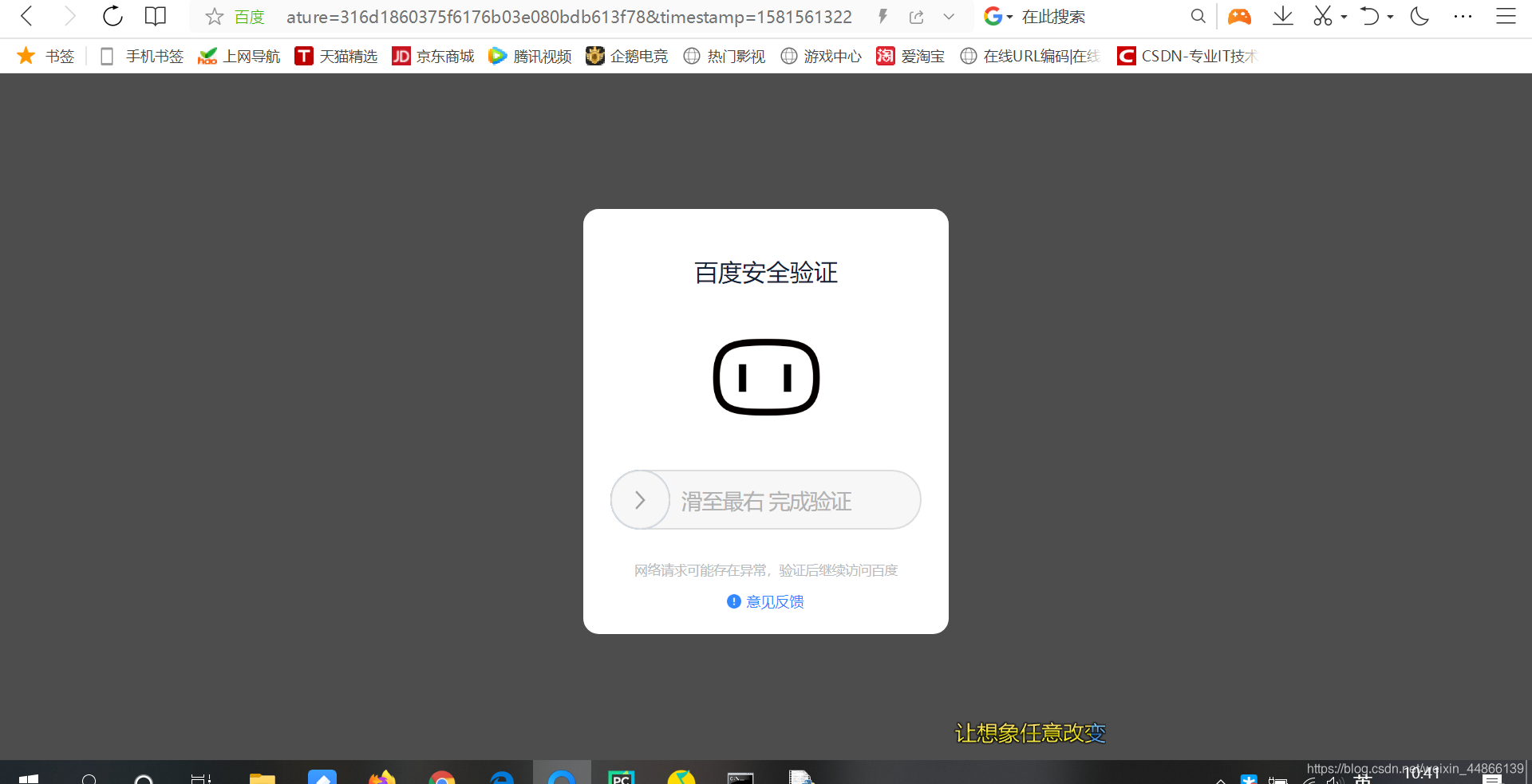Open the downloads icon
Screen dimensions: 1532x784
pyautogui.click(x=1283, y=16)
